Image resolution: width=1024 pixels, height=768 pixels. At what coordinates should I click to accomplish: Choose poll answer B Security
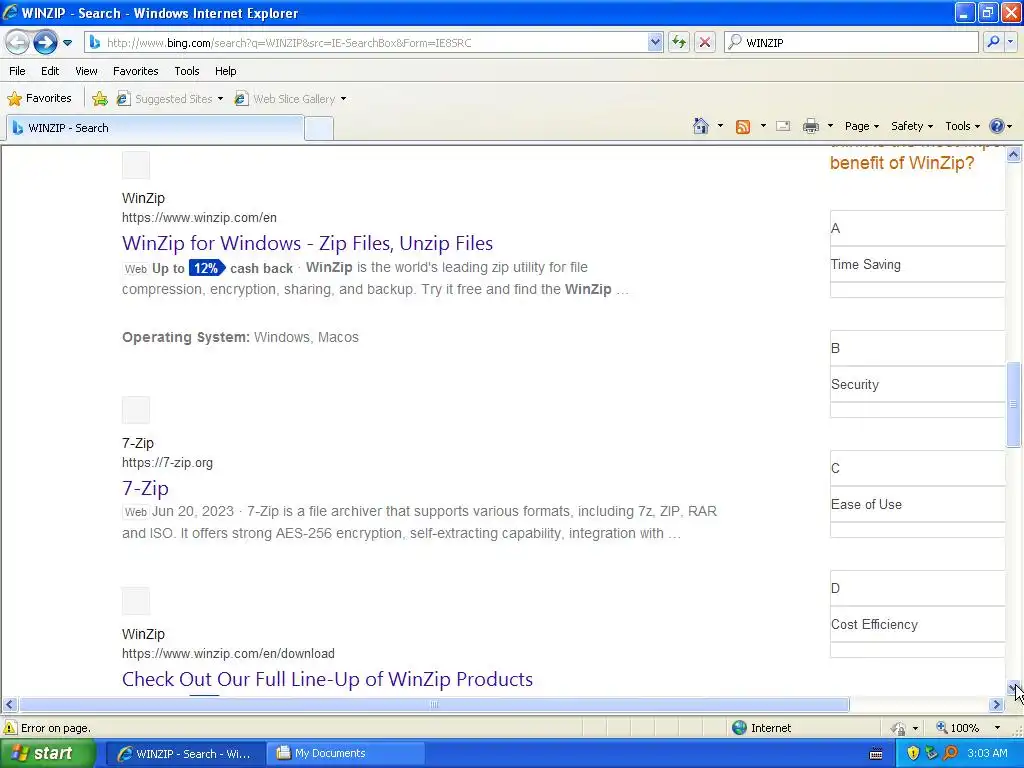point(917,374)
